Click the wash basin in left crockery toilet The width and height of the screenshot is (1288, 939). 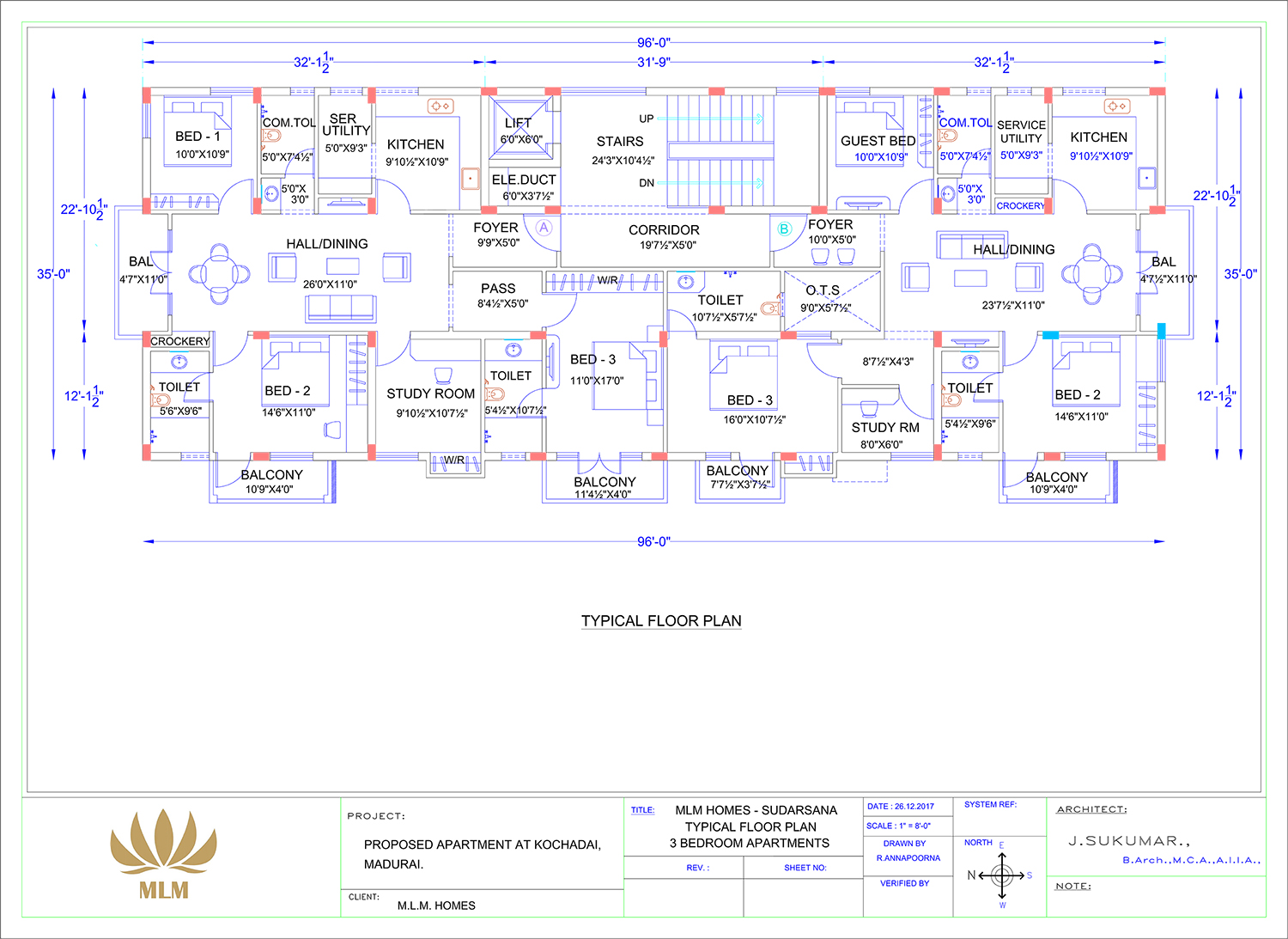point(179,363)
